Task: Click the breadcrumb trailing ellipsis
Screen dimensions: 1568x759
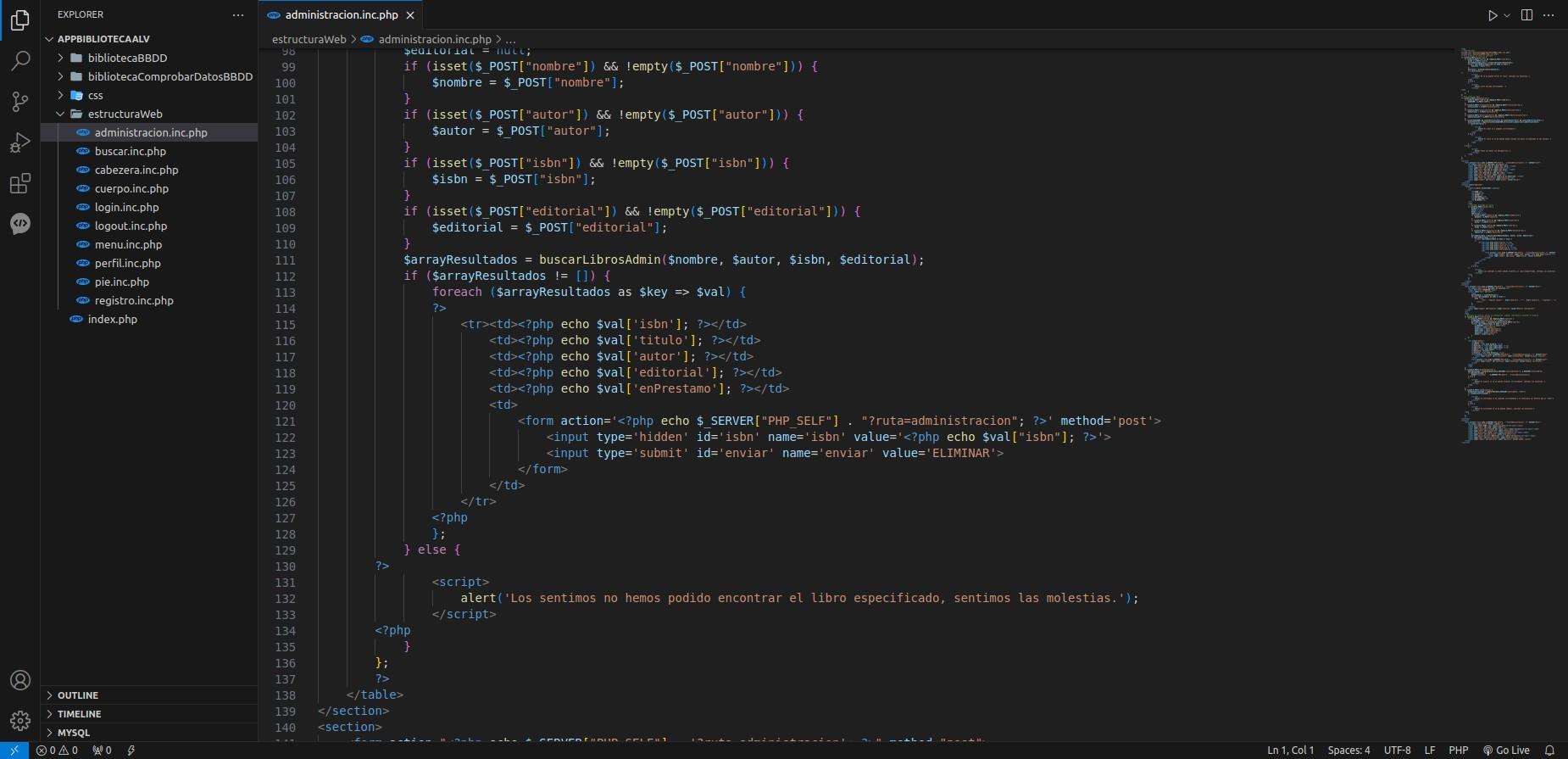Action: click(511, 39)
